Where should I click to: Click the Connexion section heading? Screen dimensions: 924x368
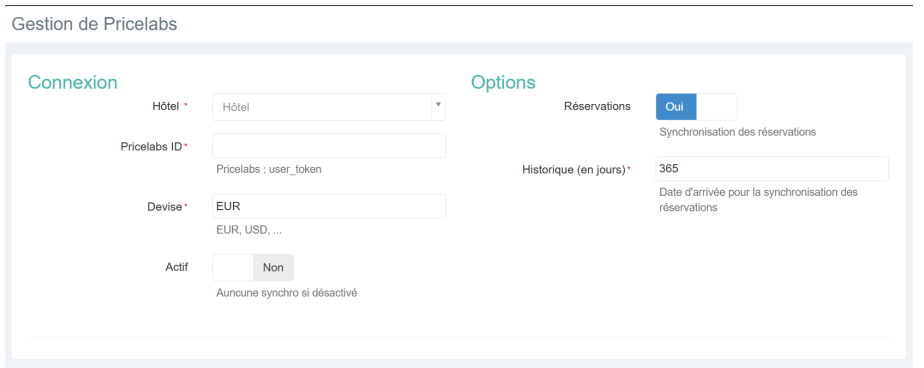72,82
